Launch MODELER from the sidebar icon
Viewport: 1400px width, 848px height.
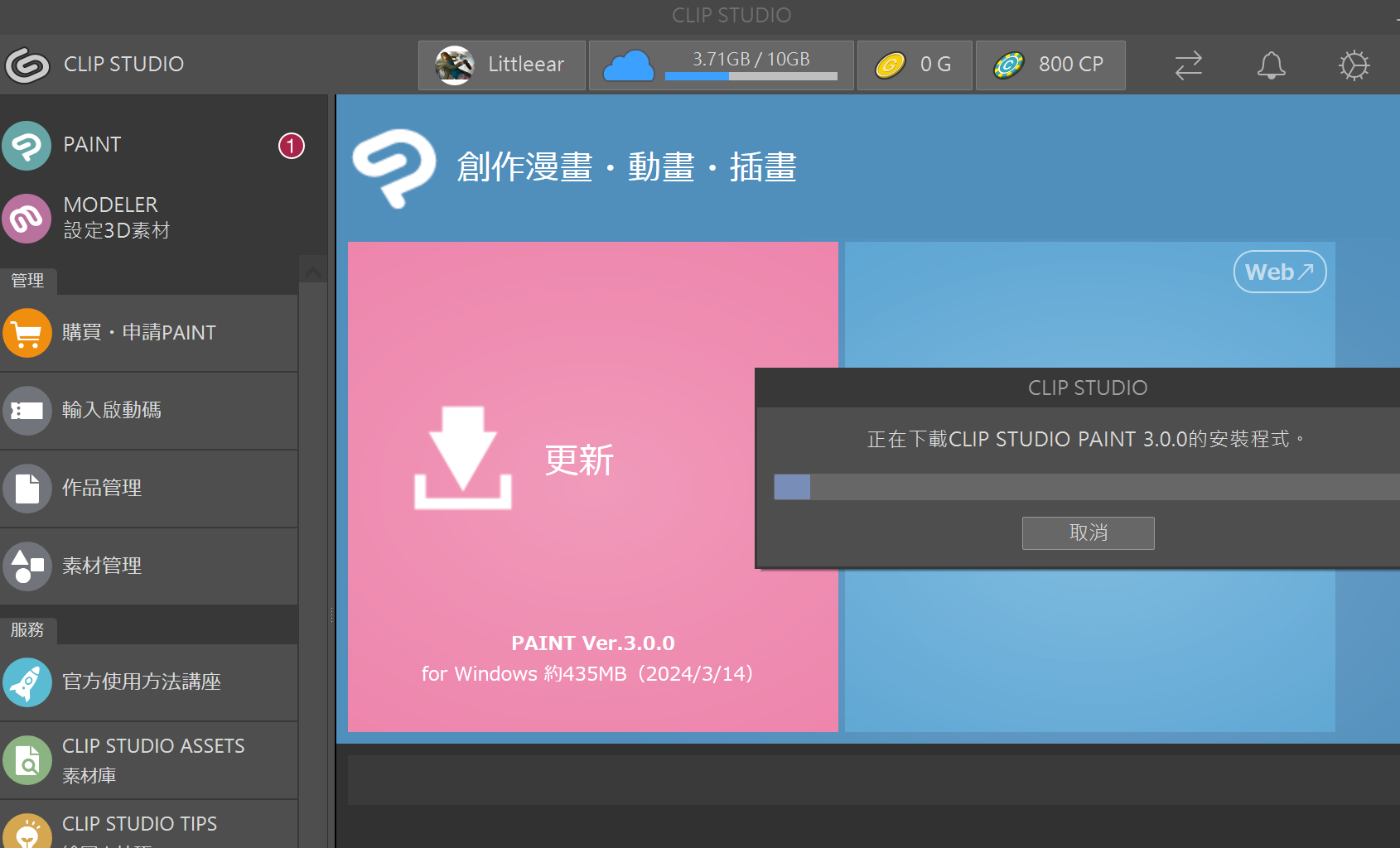pyautogui.click(x=27, y=219)
